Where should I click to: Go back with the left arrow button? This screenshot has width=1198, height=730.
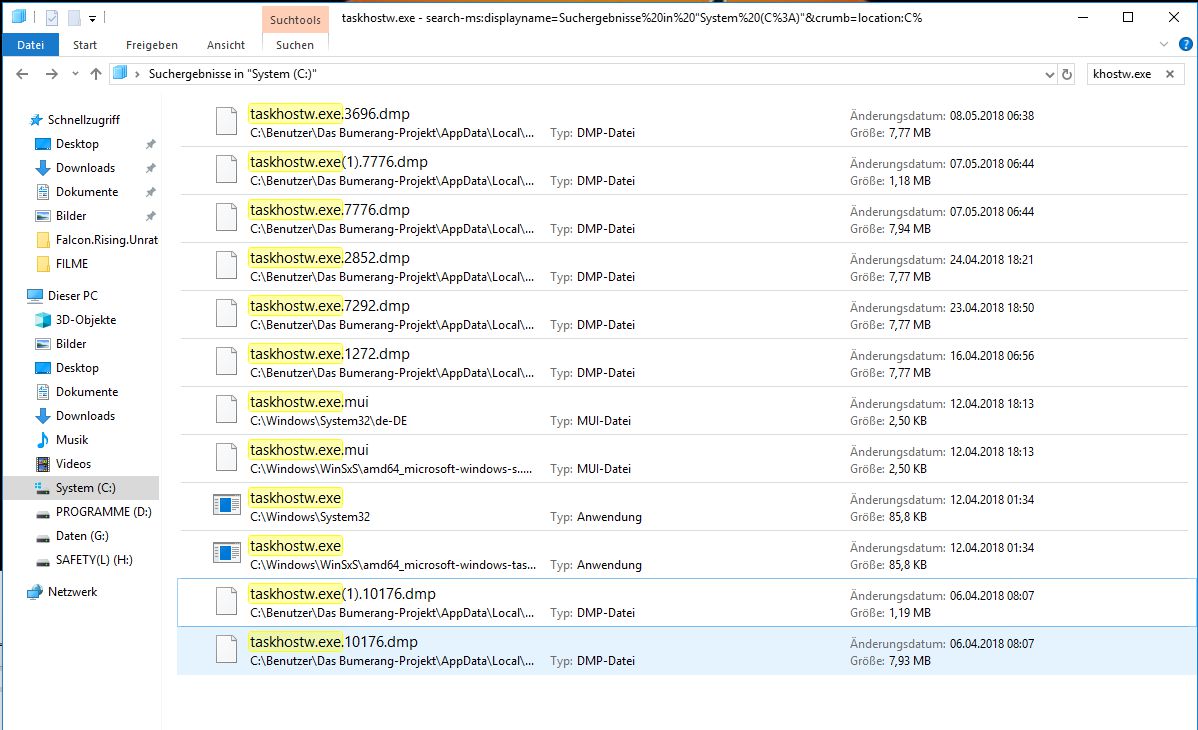point(22,74)
